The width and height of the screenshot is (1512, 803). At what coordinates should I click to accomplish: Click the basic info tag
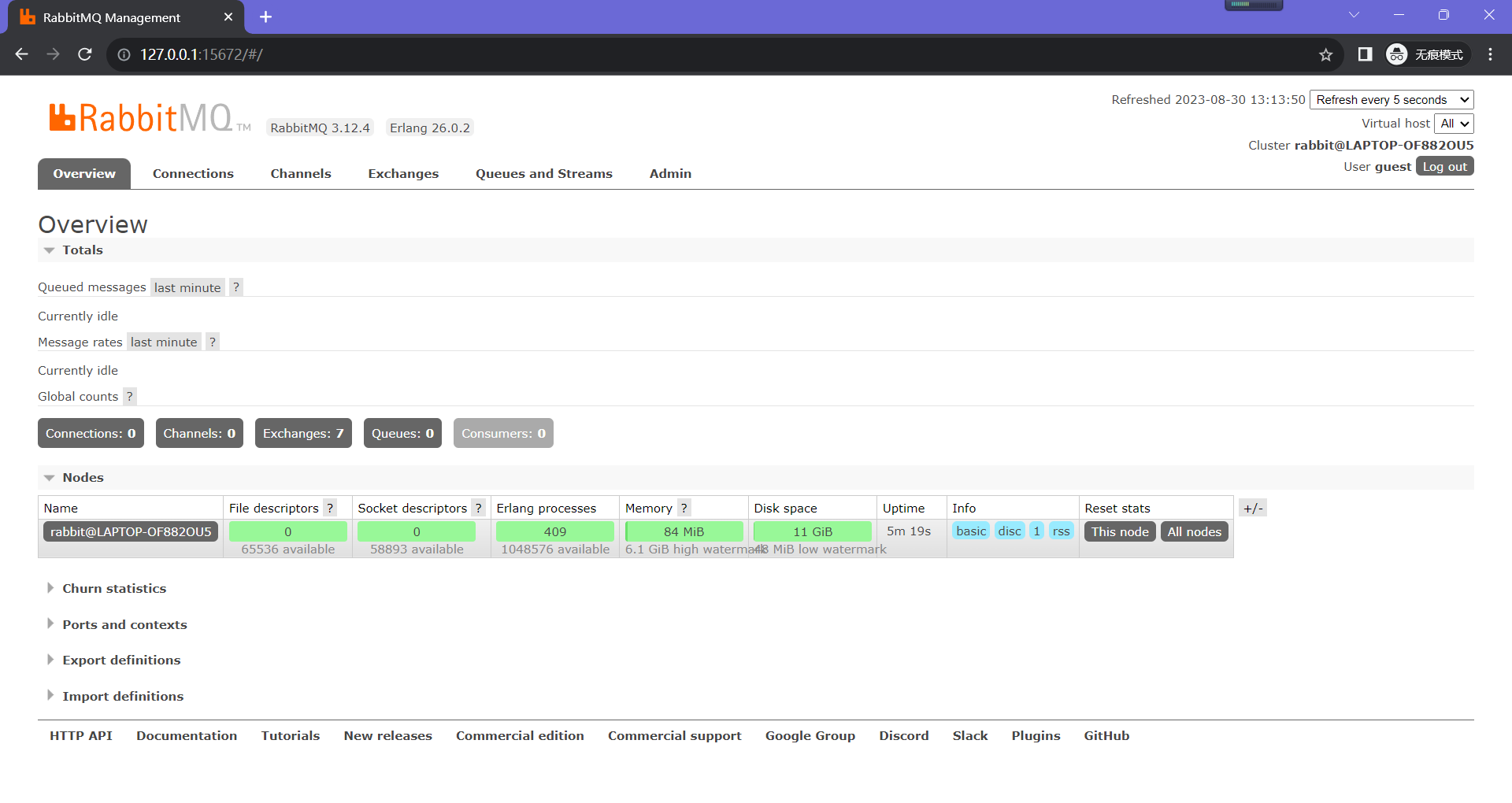click(971, 531)
